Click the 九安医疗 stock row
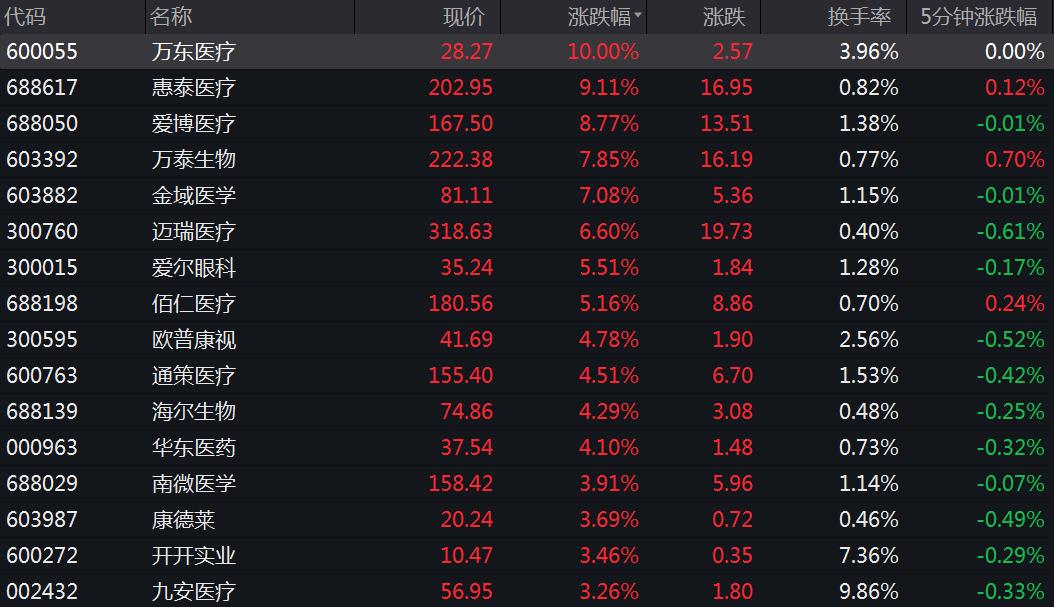Screen dimensions: 1054x607 click(527, 591)
